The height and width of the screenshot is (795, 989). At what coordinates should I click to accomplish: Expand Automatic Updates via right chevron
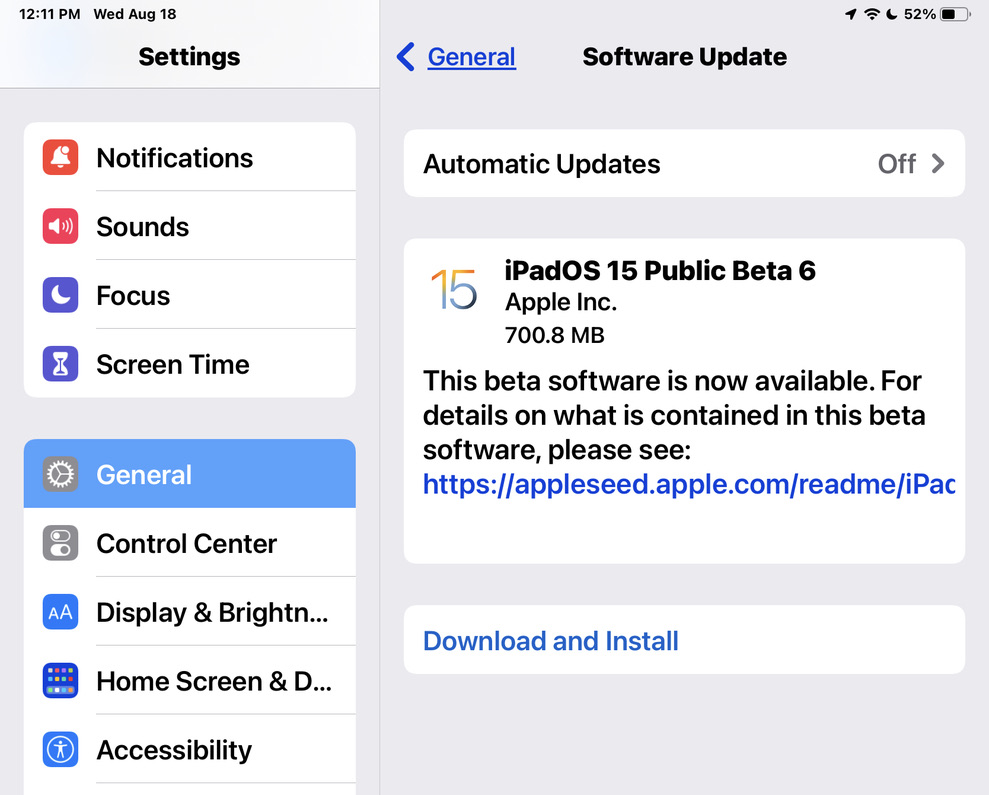click(938, 163)
